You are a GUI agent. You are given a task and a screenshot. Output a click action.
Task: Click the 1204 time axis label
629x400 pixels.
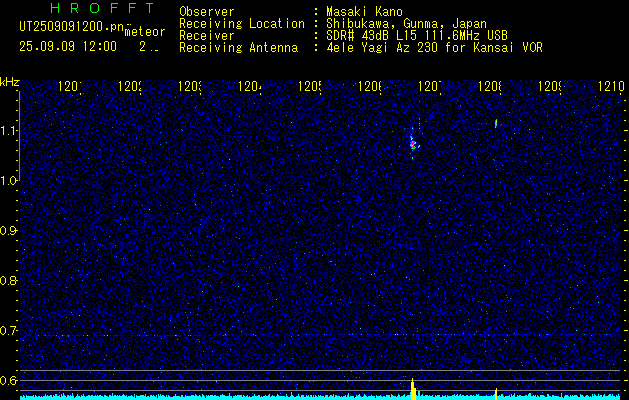click(x=250, y=86)
